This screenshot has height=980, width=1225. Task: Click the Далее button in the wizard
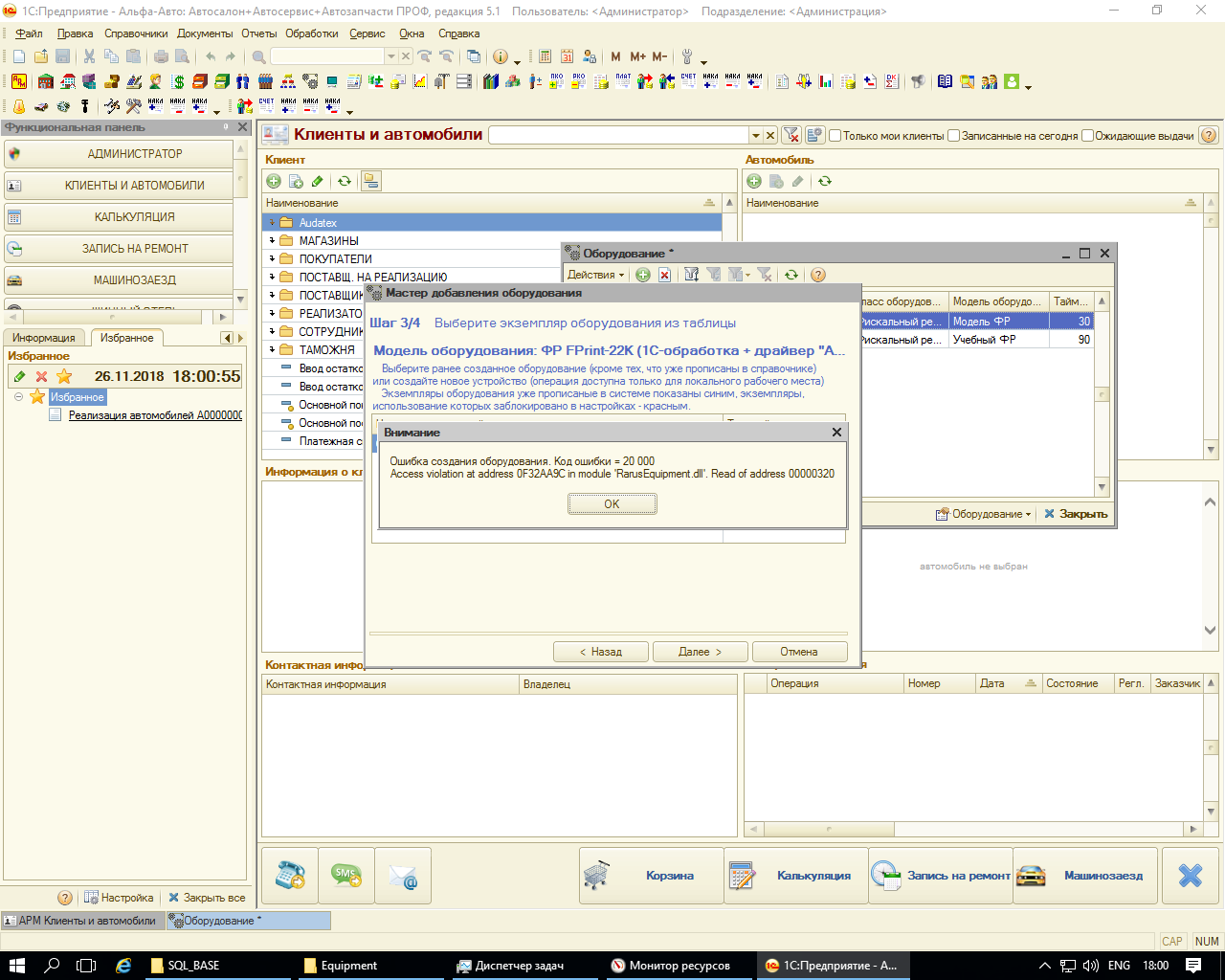pyautogui.click(x=700, y=652)
